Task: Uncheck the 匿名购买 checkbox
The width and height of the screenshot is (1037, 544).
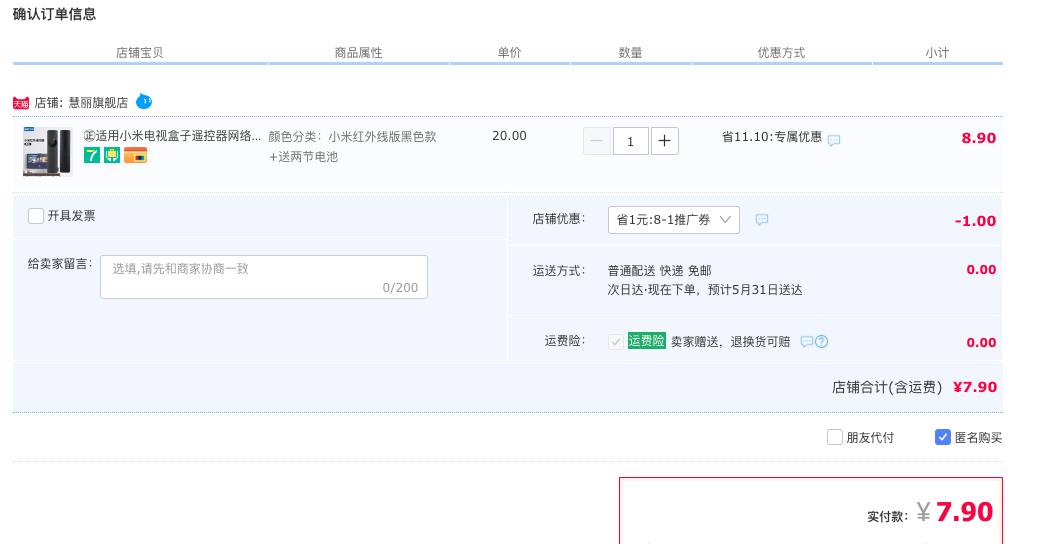Action: [x=942, y=437]
